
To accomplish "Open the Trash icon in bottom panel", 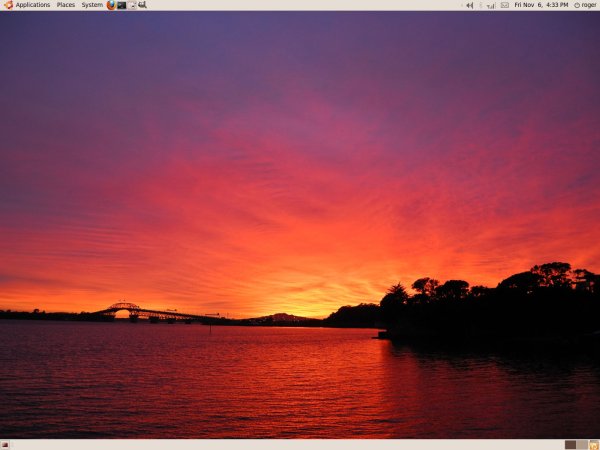I will coord(594,445).
